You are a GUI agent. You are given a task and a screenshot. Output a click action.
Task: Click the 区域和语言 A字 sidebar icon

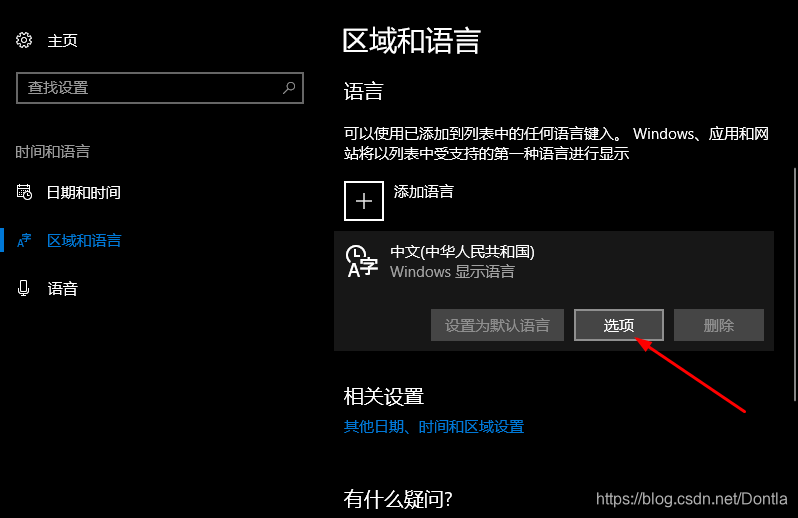pos(24,240)
